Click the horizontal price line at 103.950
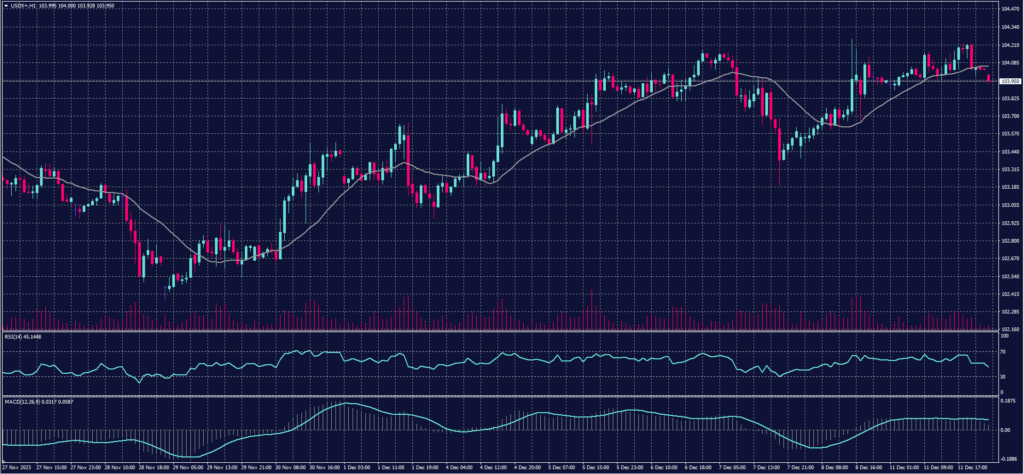 (x=500, y=80)
